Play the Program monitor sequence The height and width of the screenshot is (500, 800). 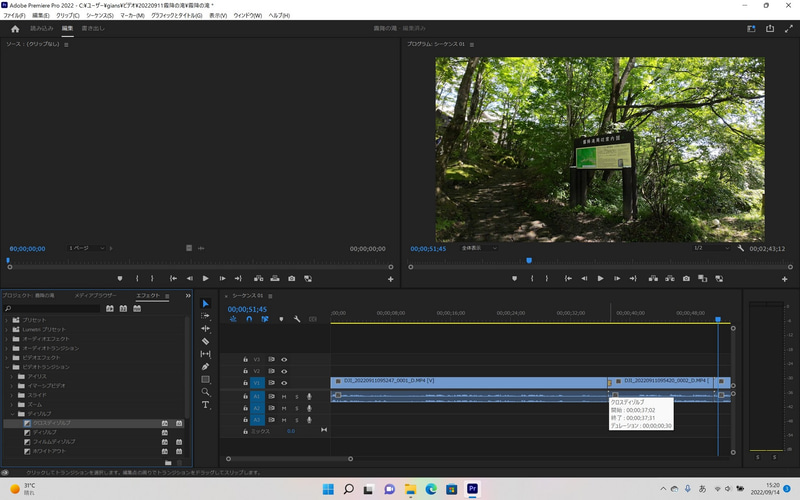coord(600,279)
